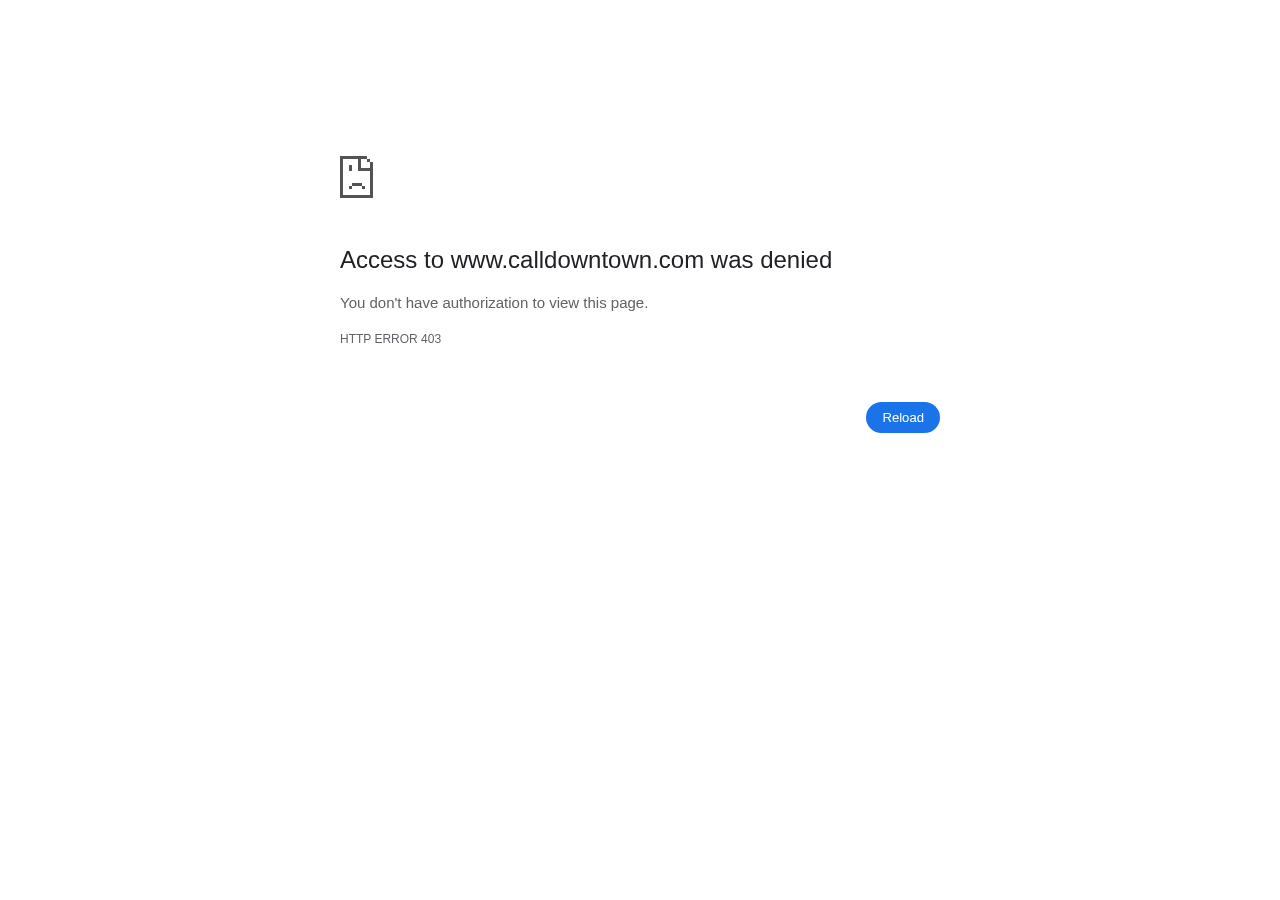Click the phrase 'view this page'
1280x900 pixels.
click(596, 303)
